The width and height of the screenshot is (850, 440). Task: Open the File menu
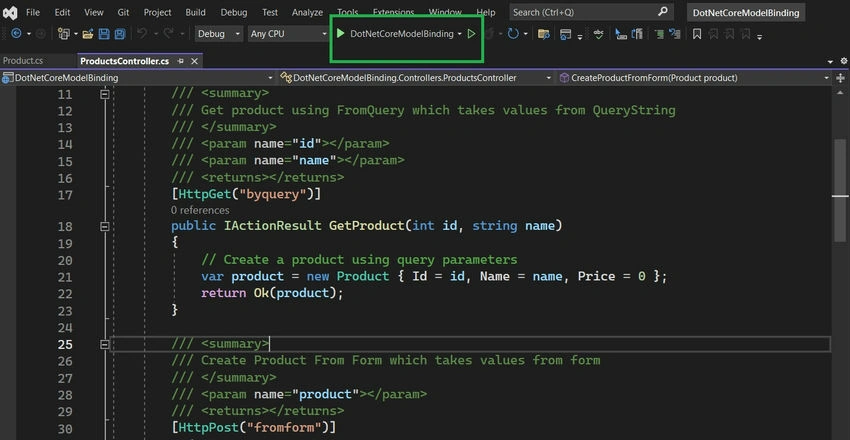[33, 12]
